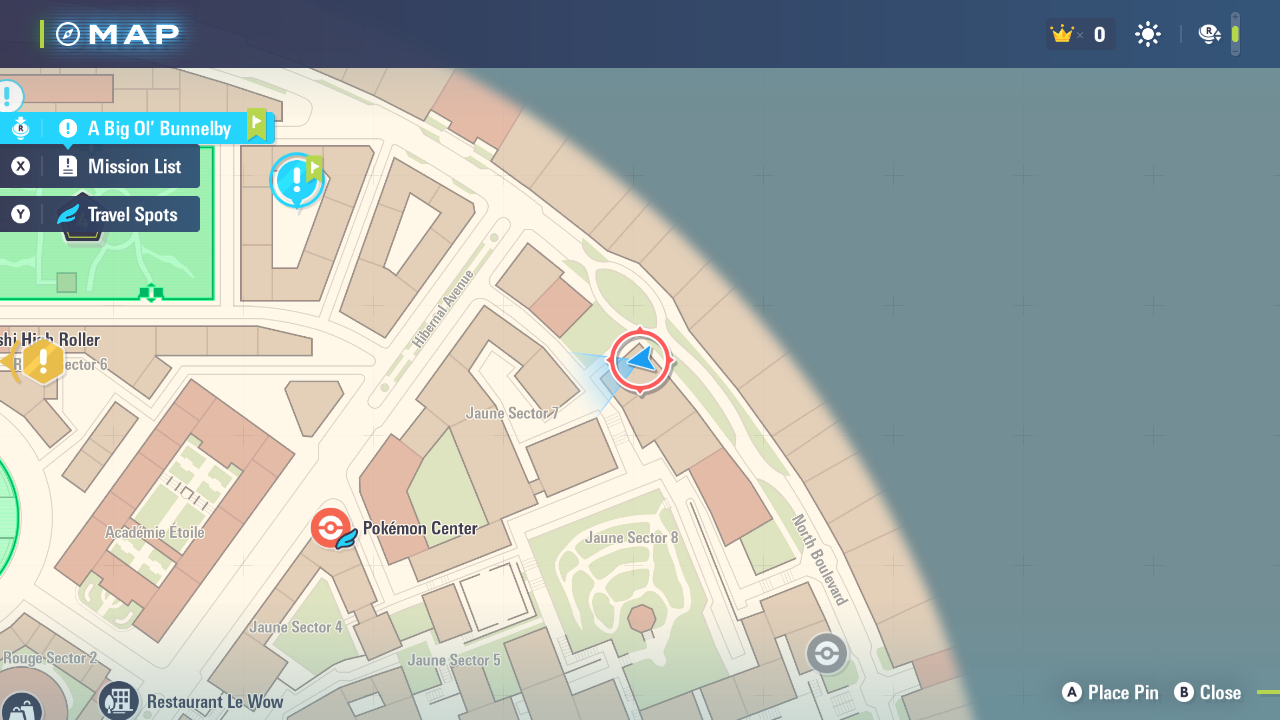Select the gray Poké Ball marker near North Boulevard

[827, 653]
